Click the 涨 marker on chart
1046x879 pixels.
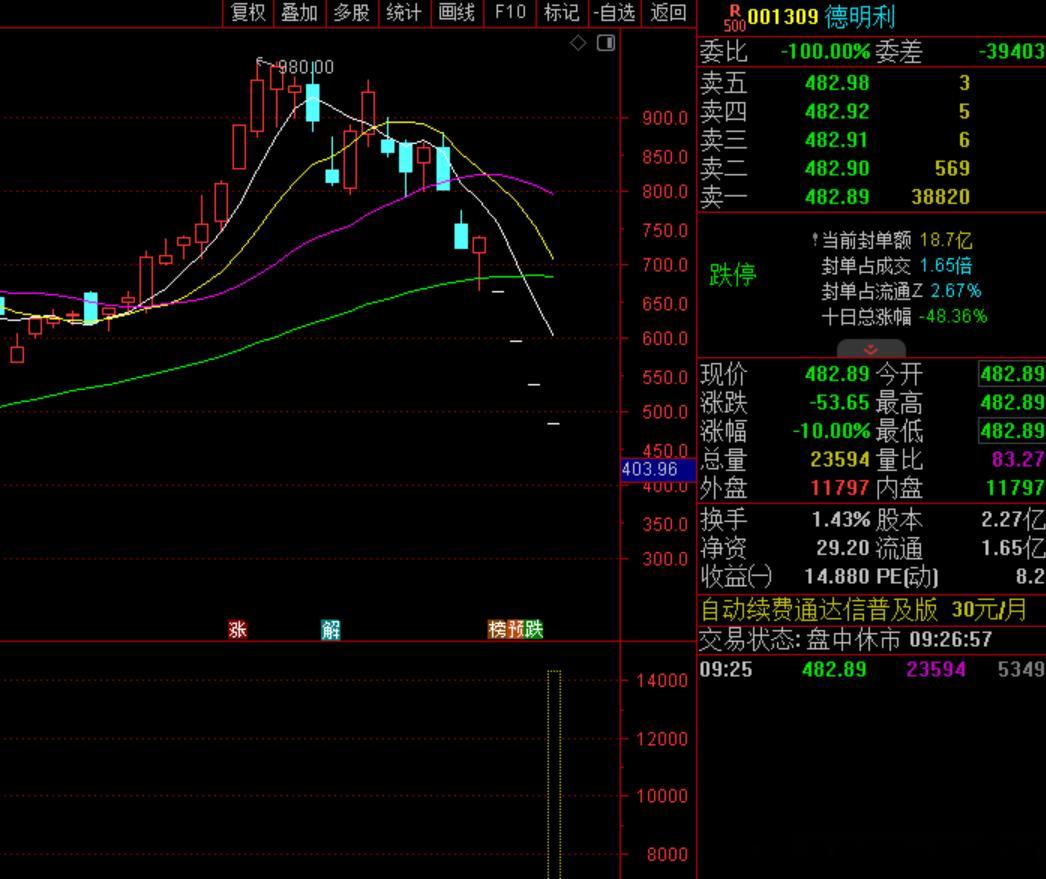pos(237,630)
